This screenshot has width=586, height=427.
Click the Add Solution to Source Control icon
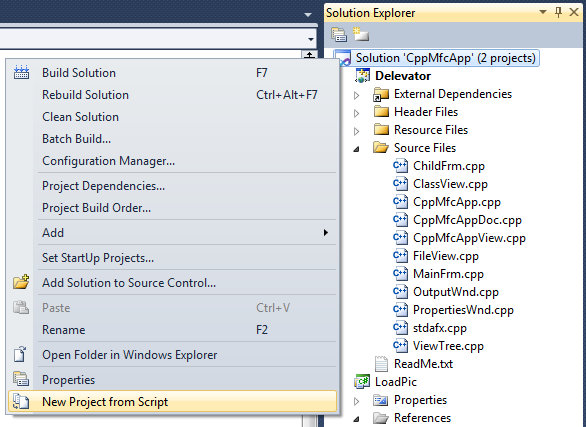21,282
